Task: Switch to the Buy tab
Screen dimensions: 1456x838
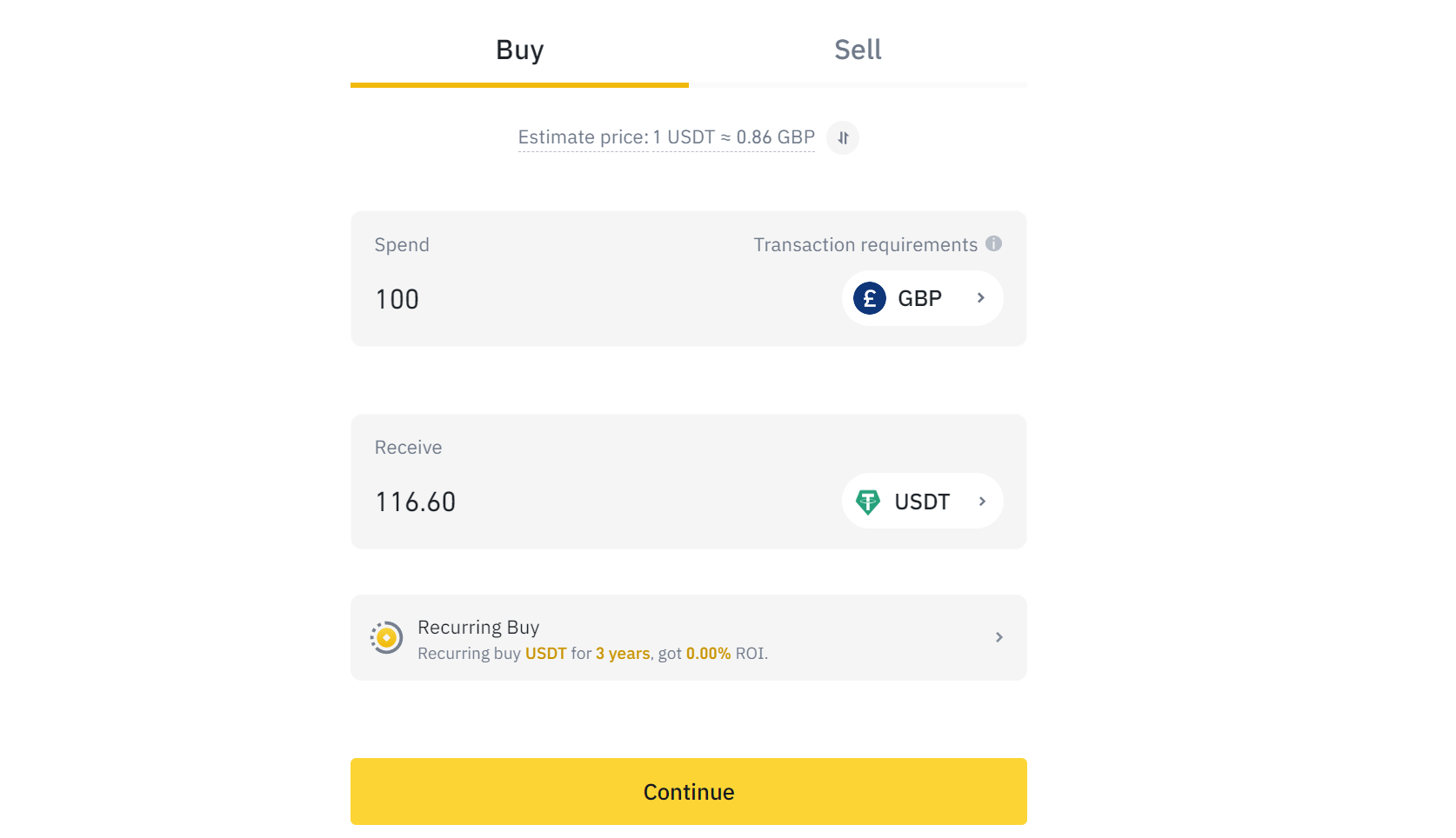Action: (519, 50)
